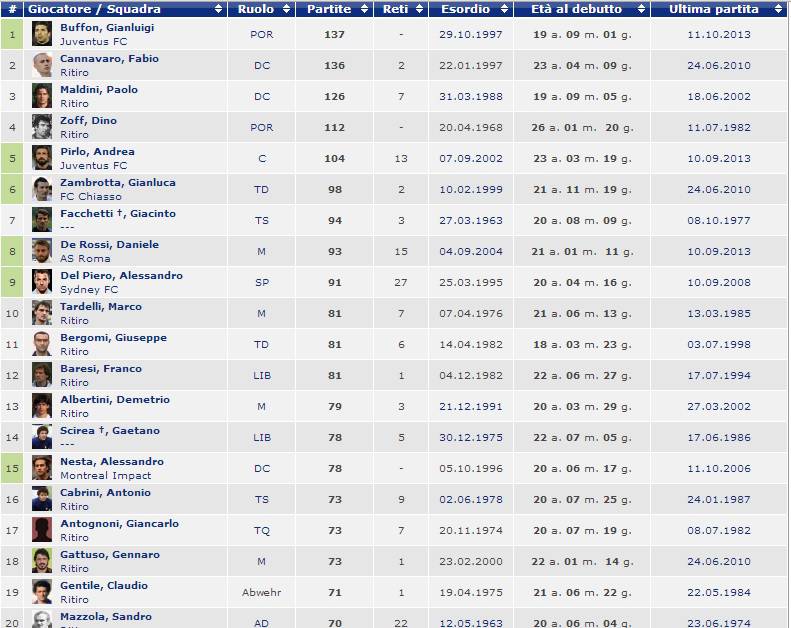The image size is (791, 628).
Task: Click the Juventus FC link under Buffon
Action: [93, 42]
